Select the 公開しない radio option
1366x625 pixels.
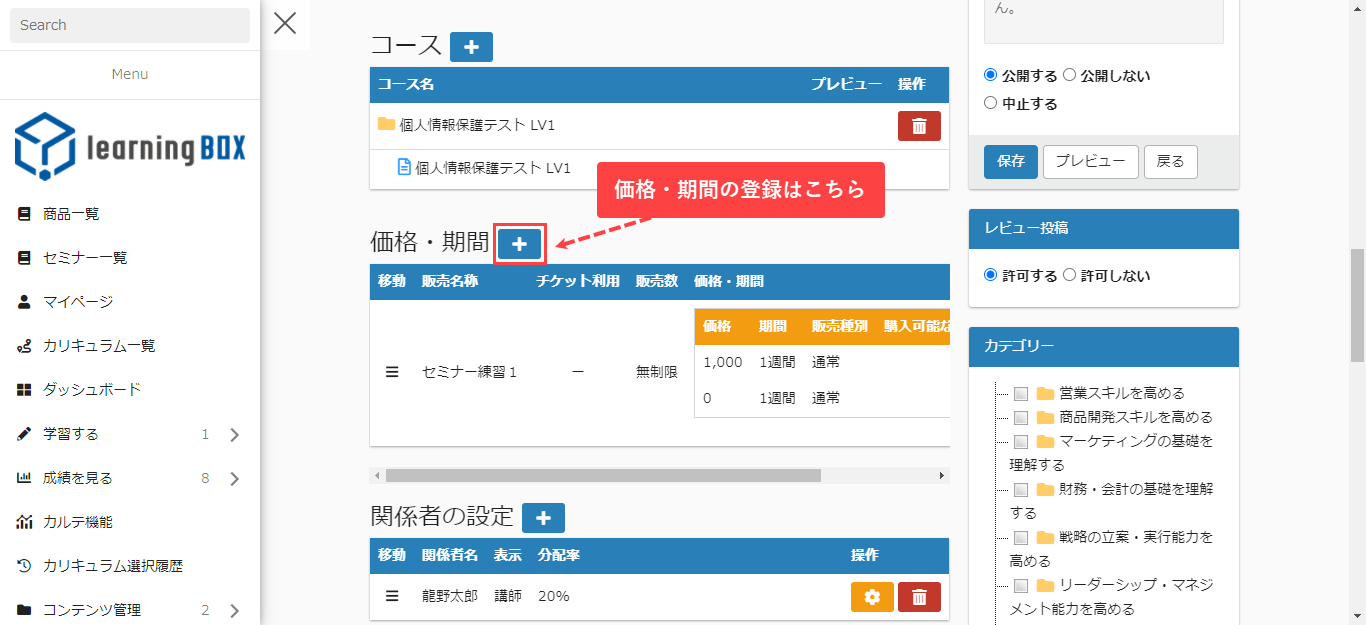1069,75
